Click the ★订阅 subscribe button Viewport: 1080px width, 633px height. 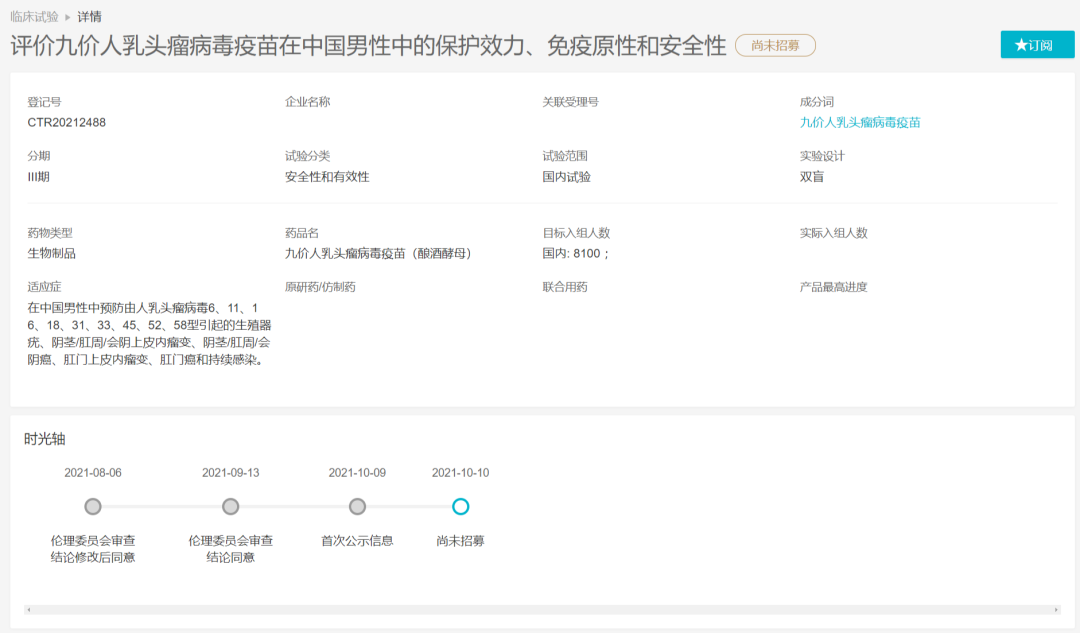(x=1037, y=45)
